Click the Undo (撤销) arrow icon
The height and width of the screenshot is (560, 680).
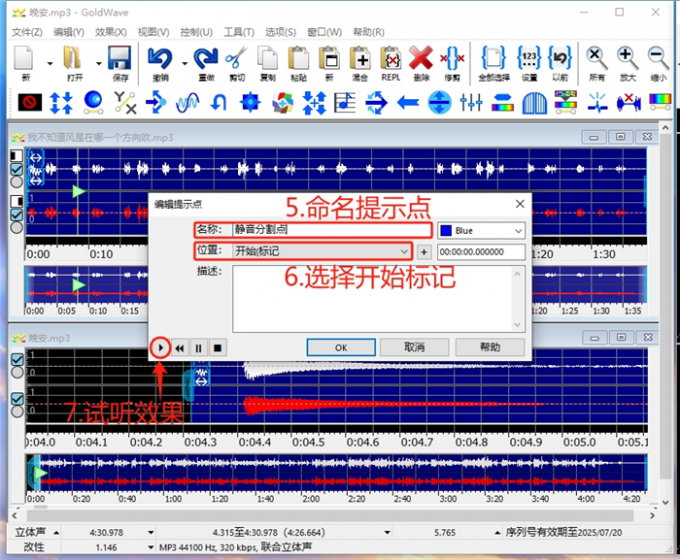point(160,59)
